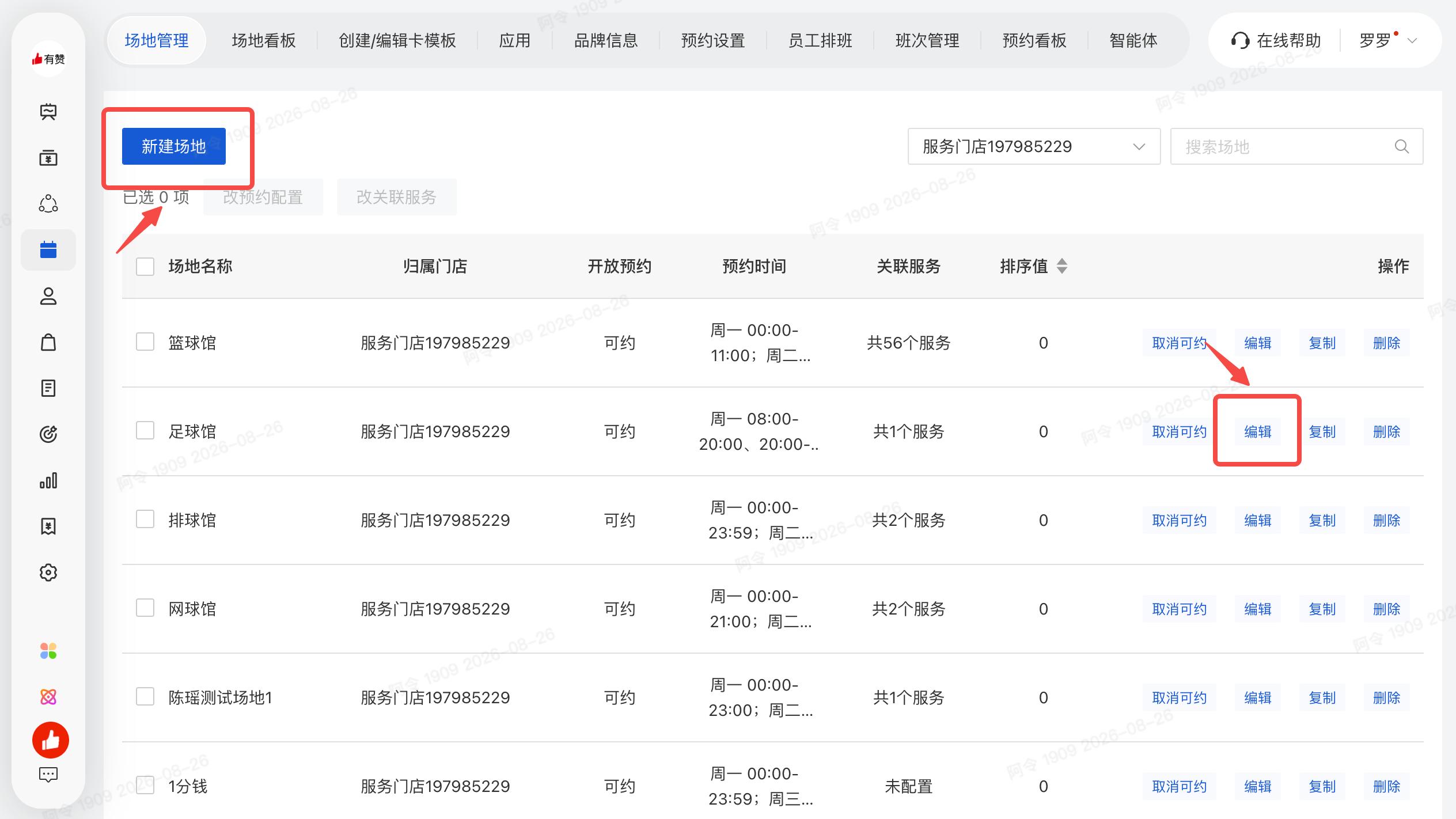Click 取消可约 for 网球馆
This screenshot has height=819, width=1456.
click(x=1179, y=609)
